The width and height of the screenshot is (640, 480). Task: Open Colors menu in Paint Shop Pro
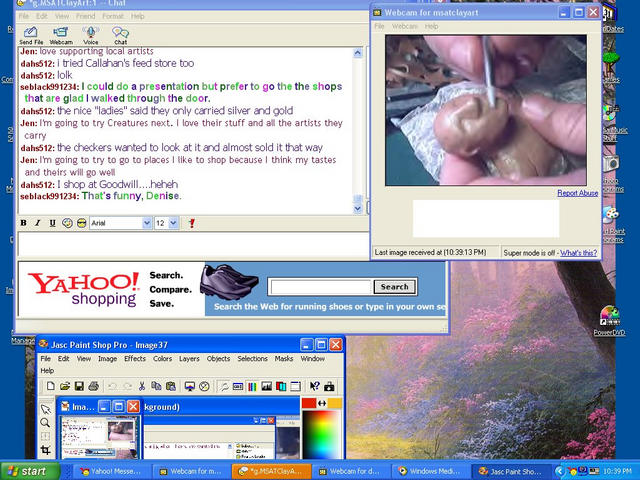(x=162, y=359)
